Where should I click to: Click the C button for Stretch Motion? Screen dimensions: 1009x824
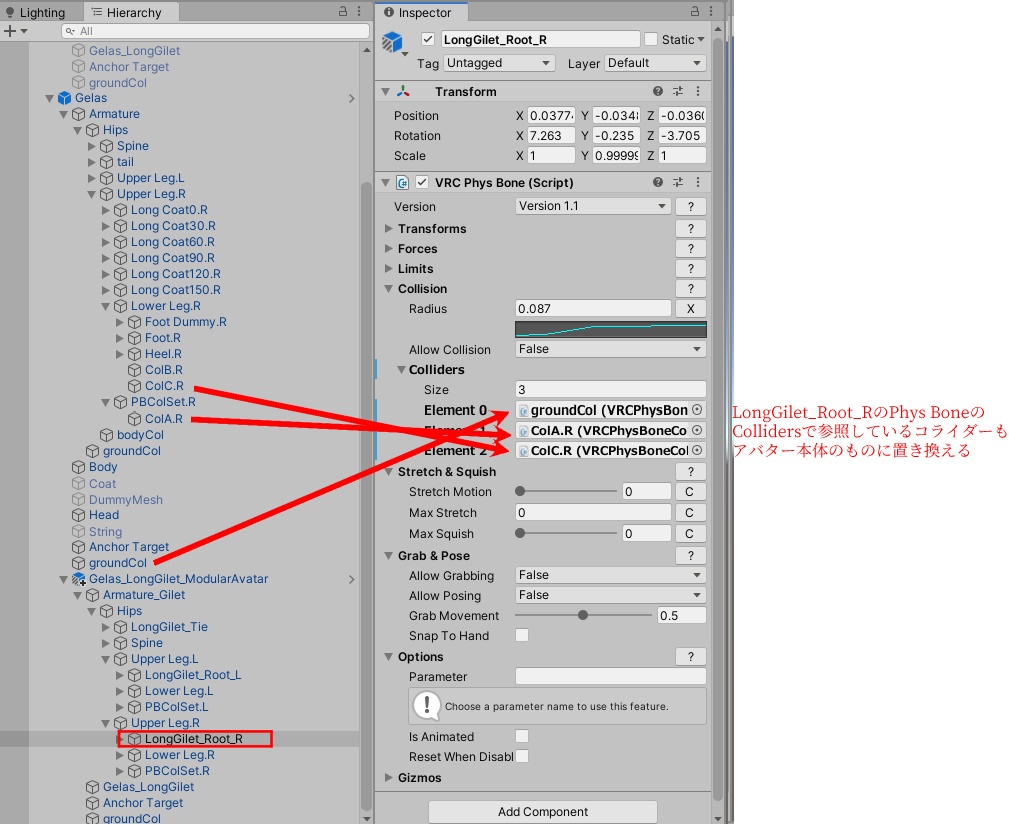tap(689, 491)
